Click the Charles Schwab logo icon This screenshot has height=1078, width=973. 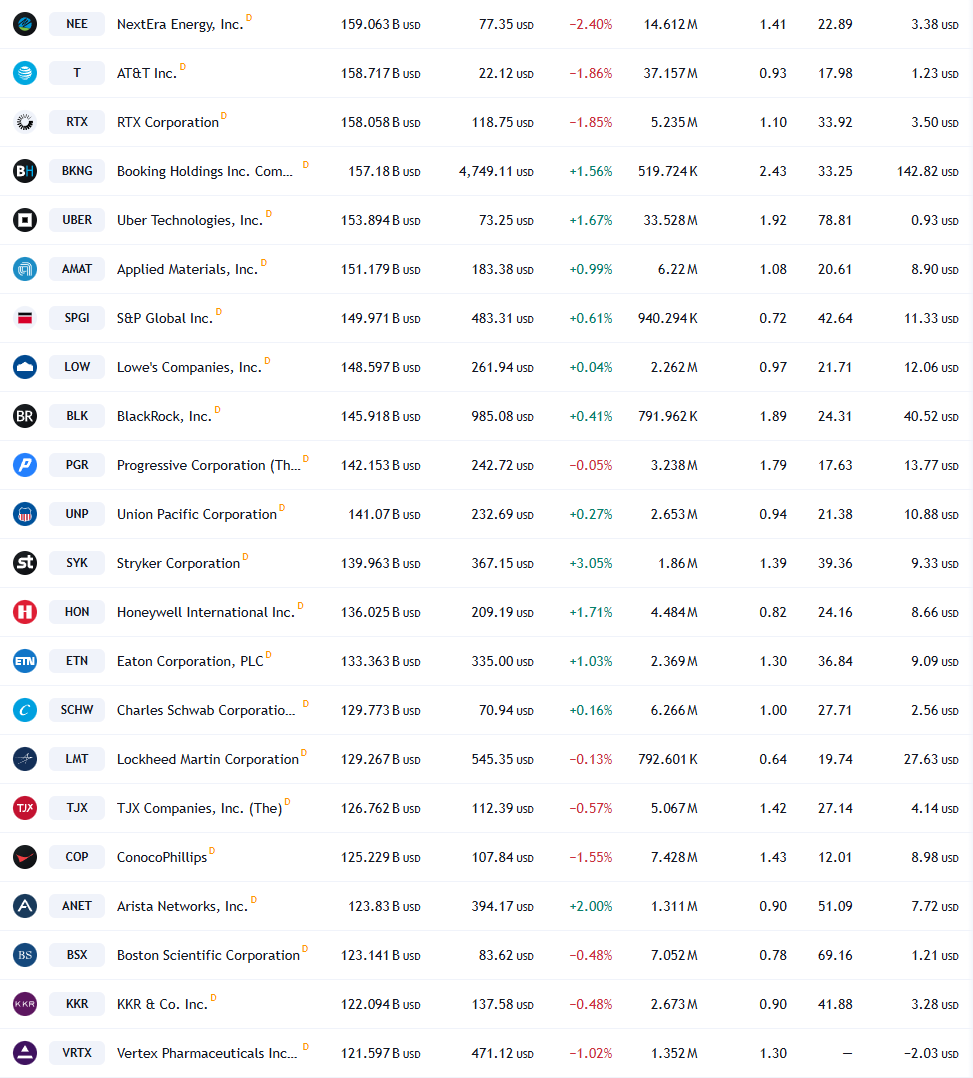coord(25,710)
